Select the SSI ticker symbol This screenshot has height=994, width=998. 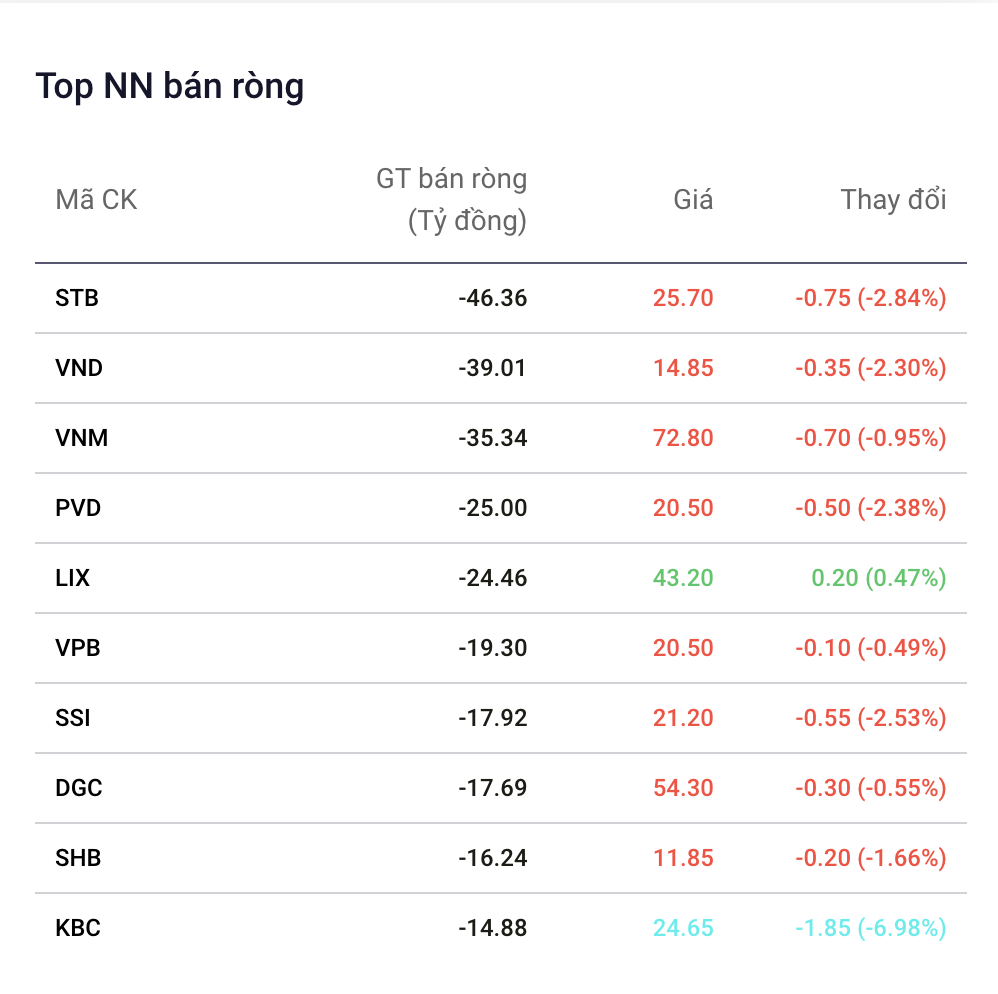coord(73,718)
